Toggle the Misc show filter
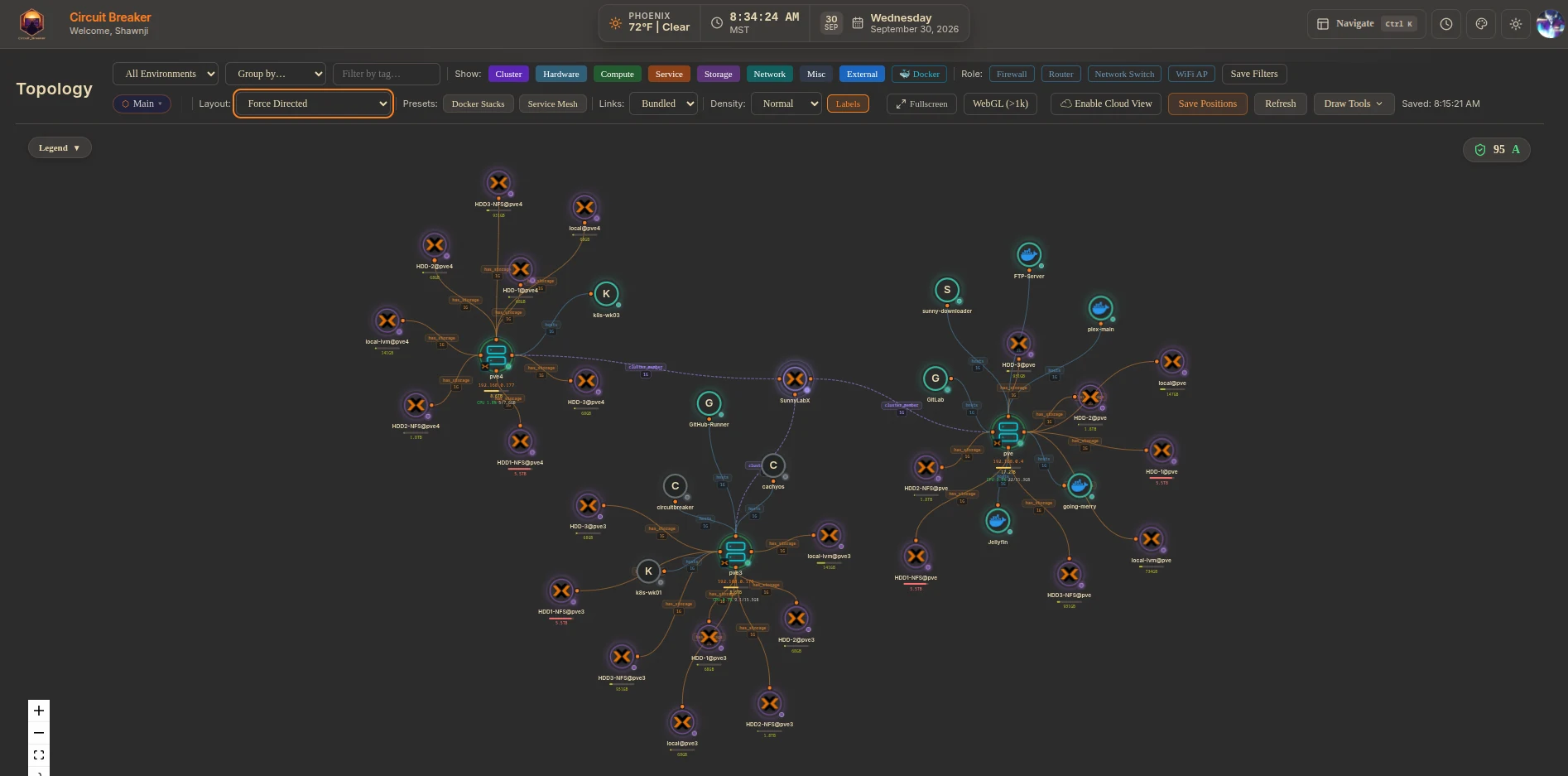 [816, 74]
